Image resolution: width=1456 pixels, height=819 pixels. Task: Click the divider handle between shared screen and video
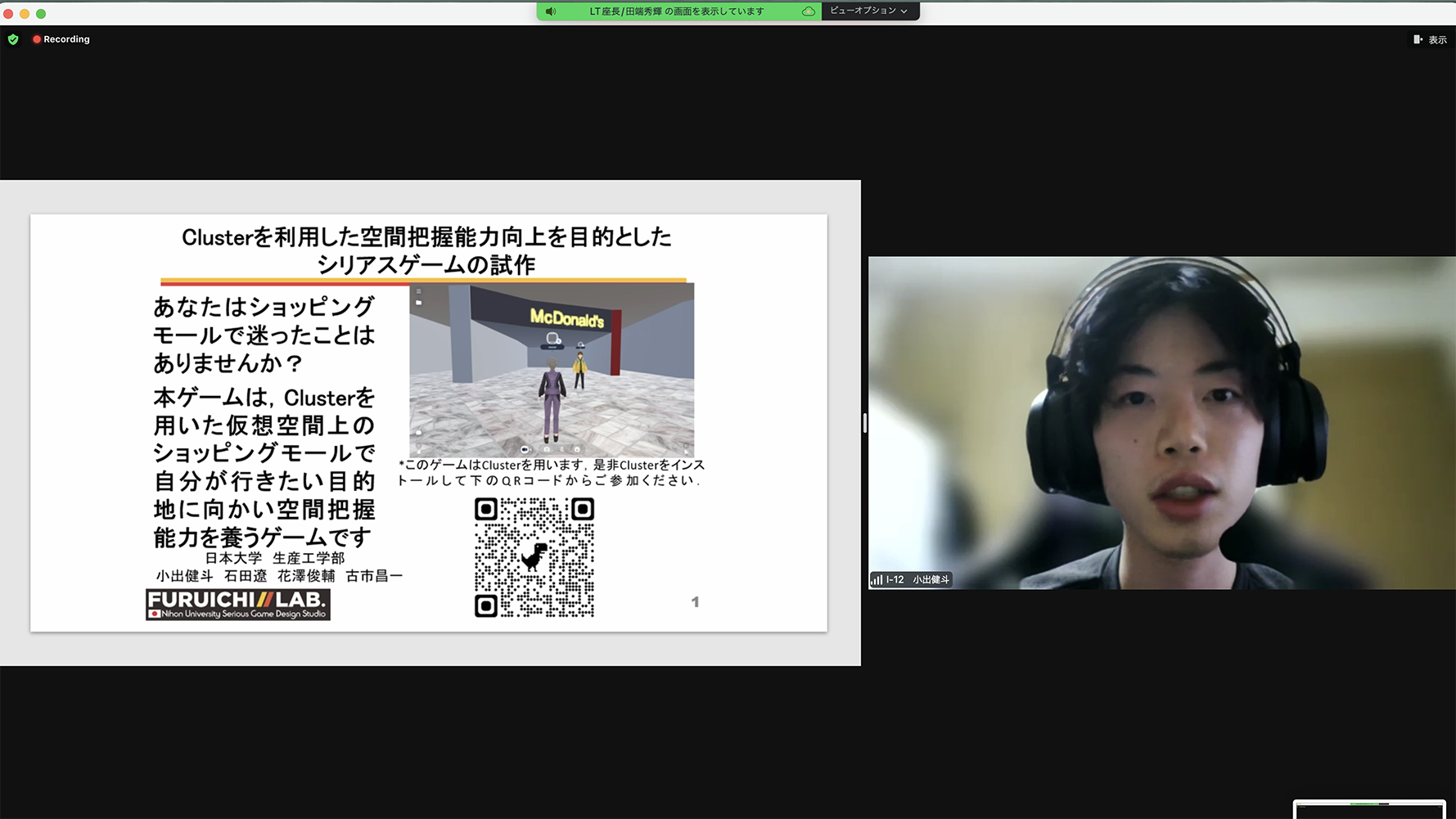(x=864, y=423)
